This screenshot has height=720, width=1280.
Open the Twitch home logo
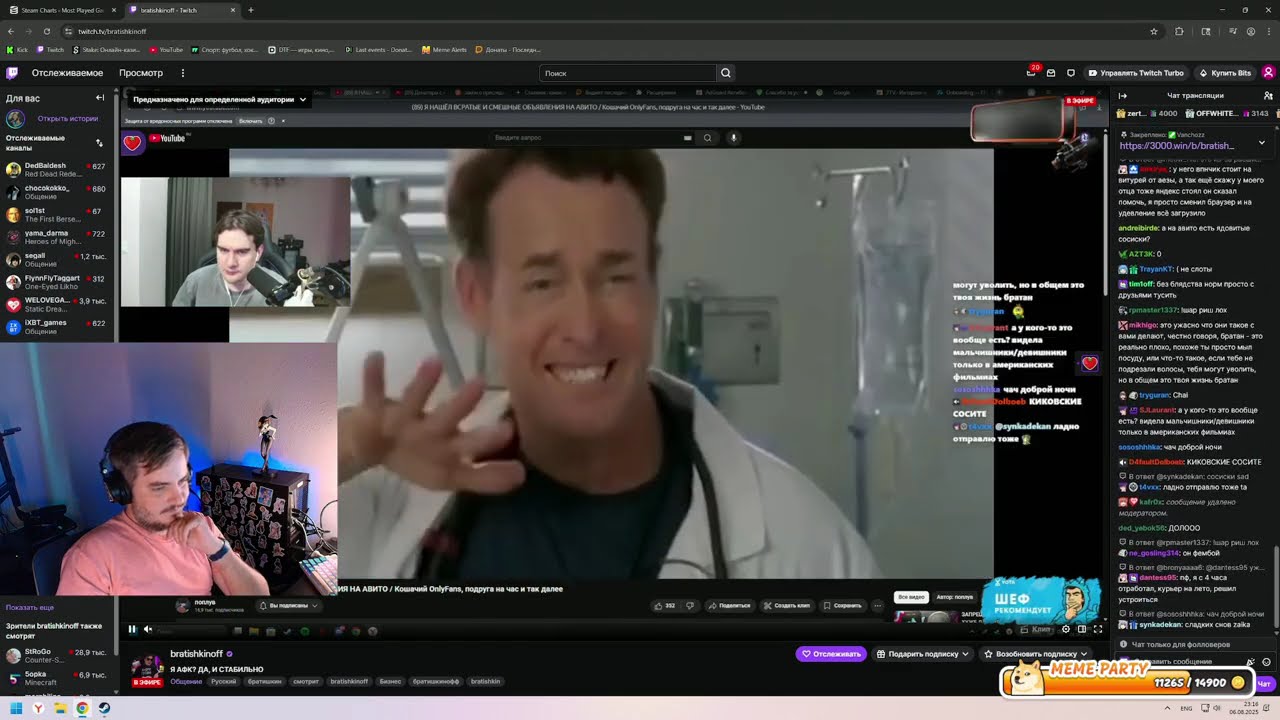click(12, 73)
